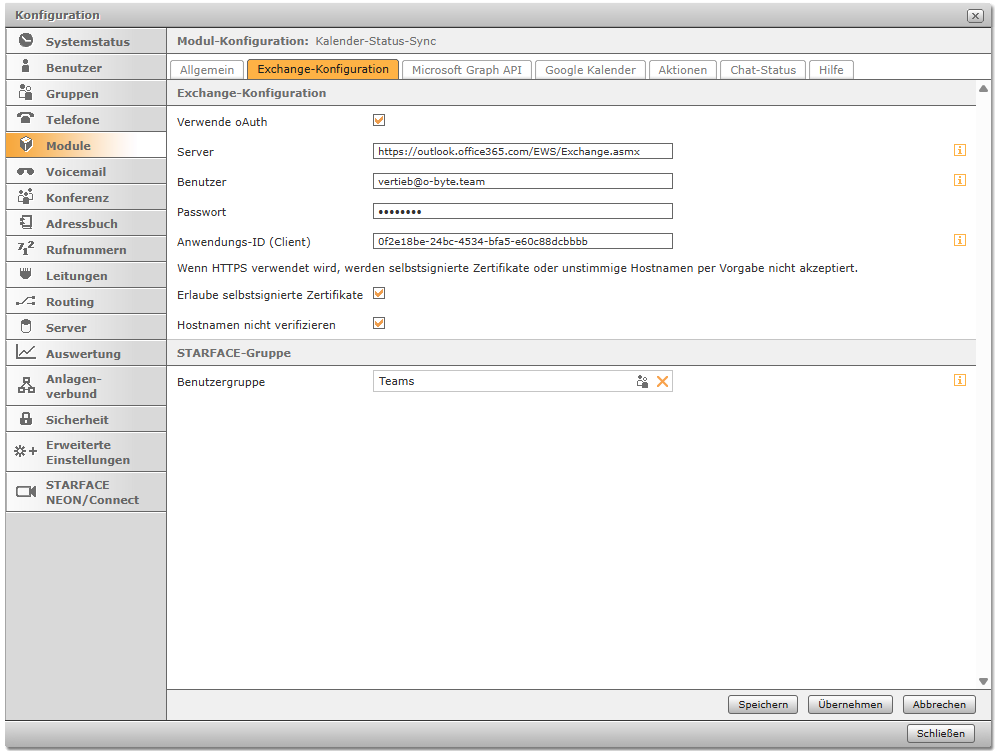Click the info icon beside Anwendungs-ID field
The image size is (1000, 756).
(x=959, y=240)
